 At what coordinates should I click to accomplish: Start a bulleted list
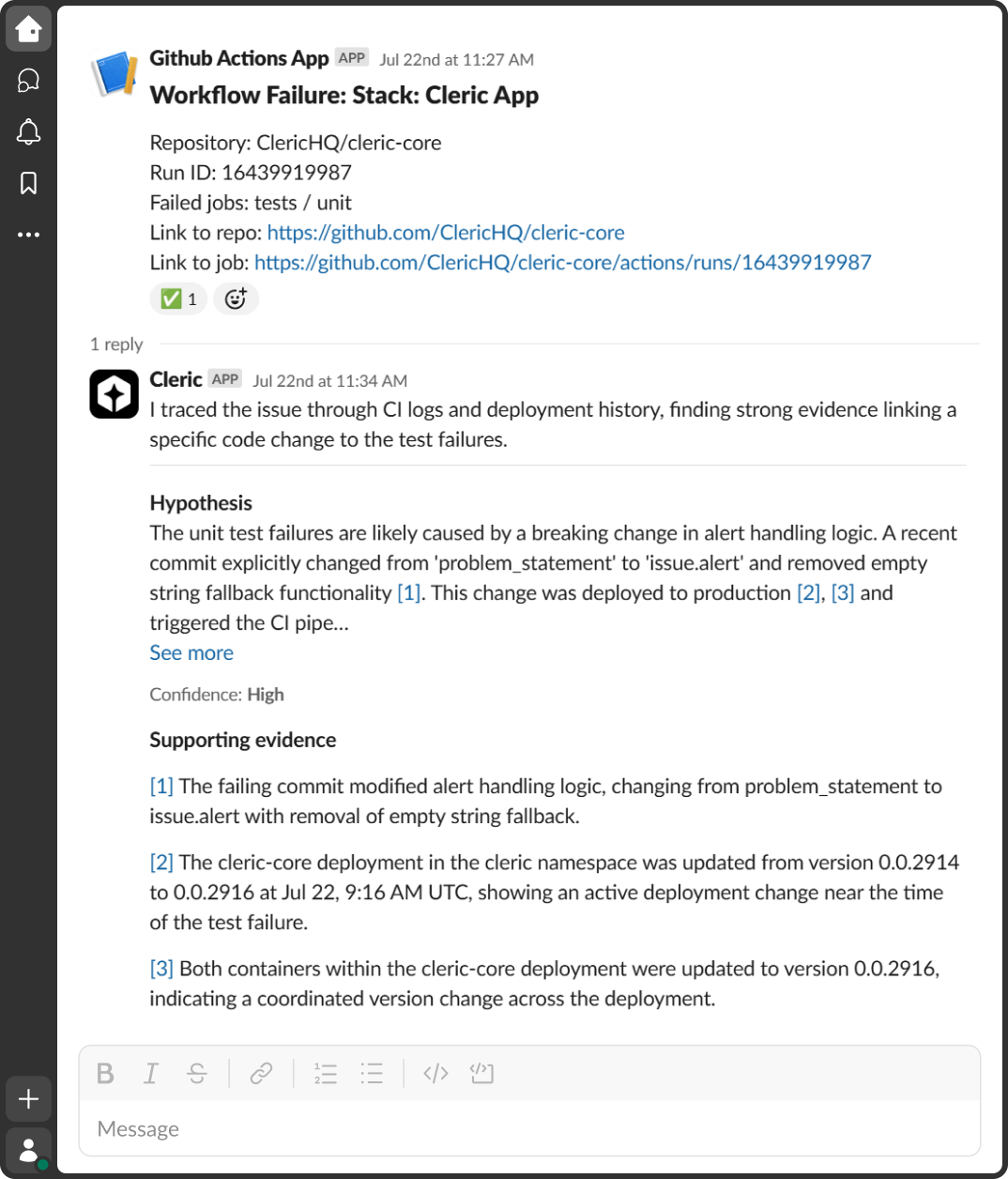(372, 1073)
